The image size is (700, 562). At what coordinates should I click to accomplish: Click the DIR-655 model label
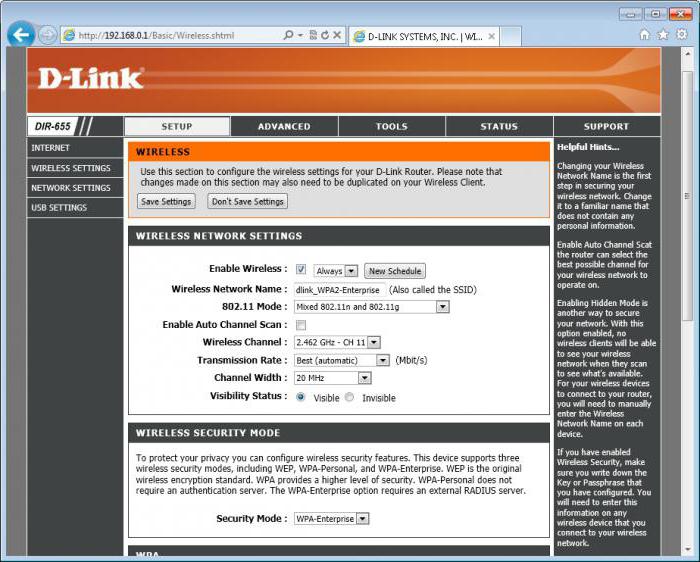tap(53, 126)
